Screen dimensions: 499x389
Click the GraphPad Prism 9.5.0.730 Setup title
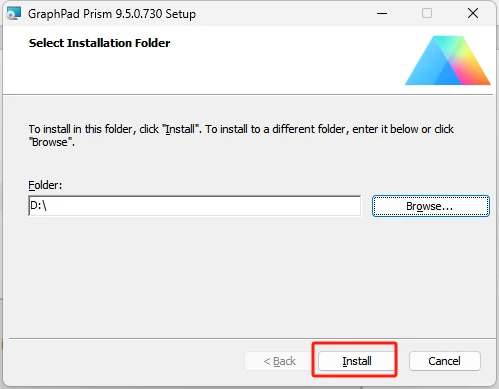[x=112, y=14]
